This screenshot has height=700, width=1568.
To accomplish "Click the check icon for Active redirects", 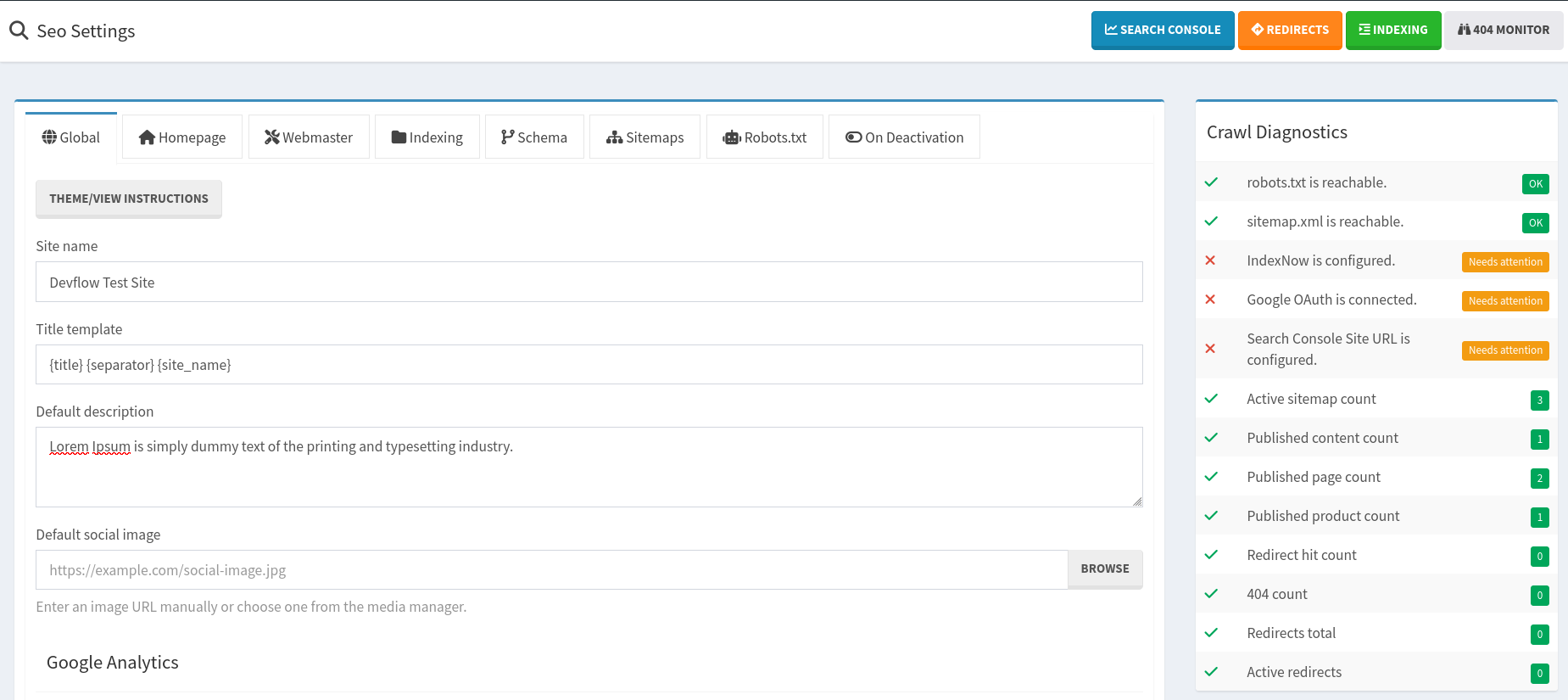I will (x=1211, y=672).
